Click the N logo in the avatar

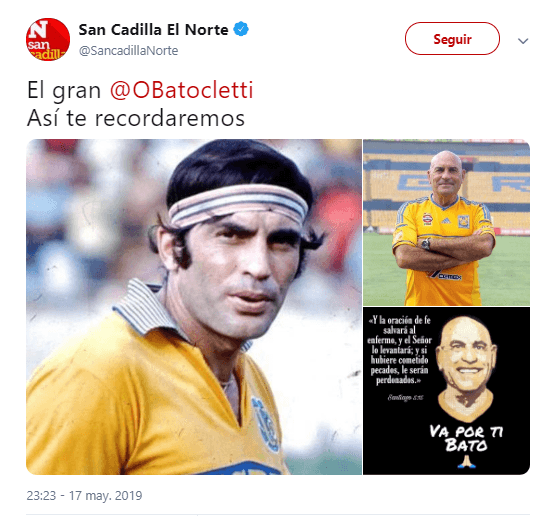pyautogui.click(x=38, y=29)
